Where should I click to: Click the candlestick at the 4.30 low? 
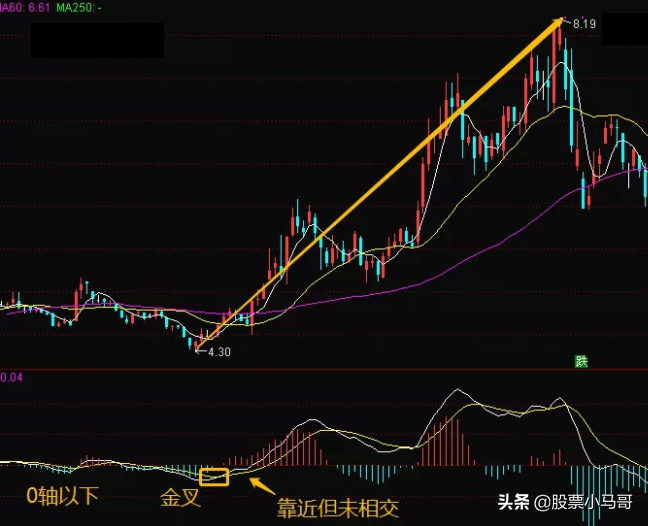coord(195,346)
